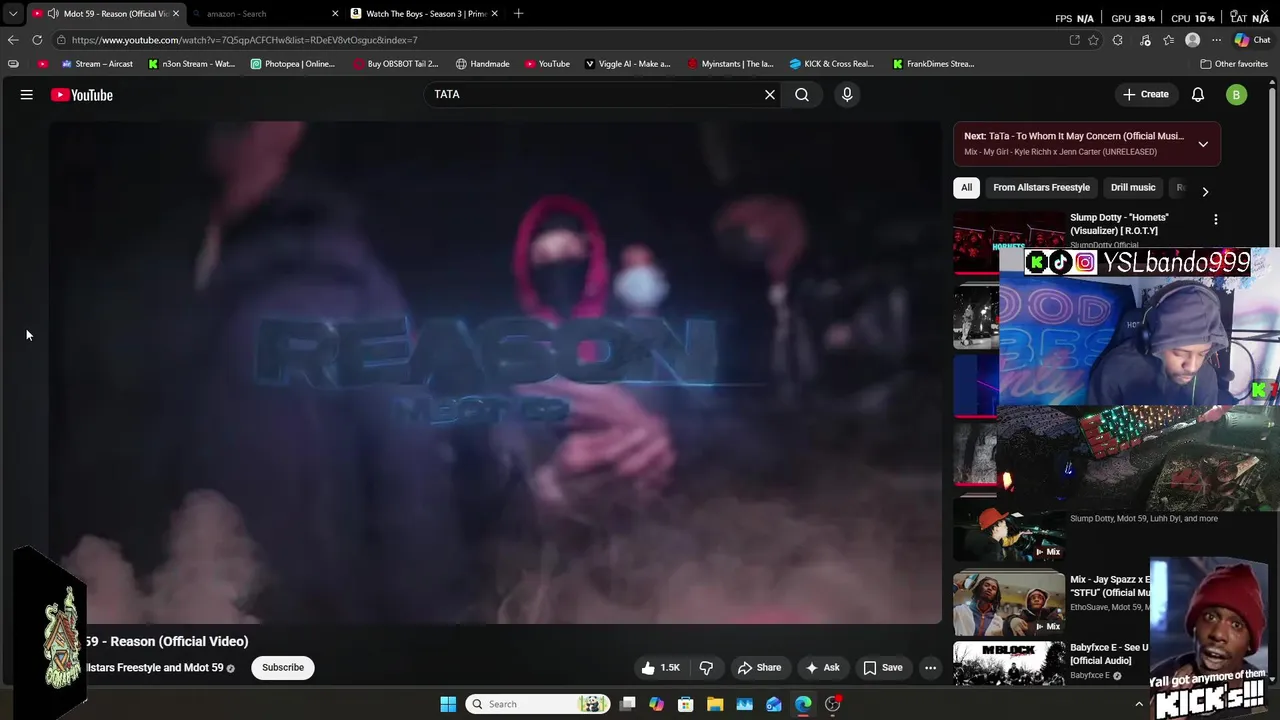This screenshot has height=720, width=1280.
Task: Subscribe to Allstars Freestyle channel
Action: (283, 667)
